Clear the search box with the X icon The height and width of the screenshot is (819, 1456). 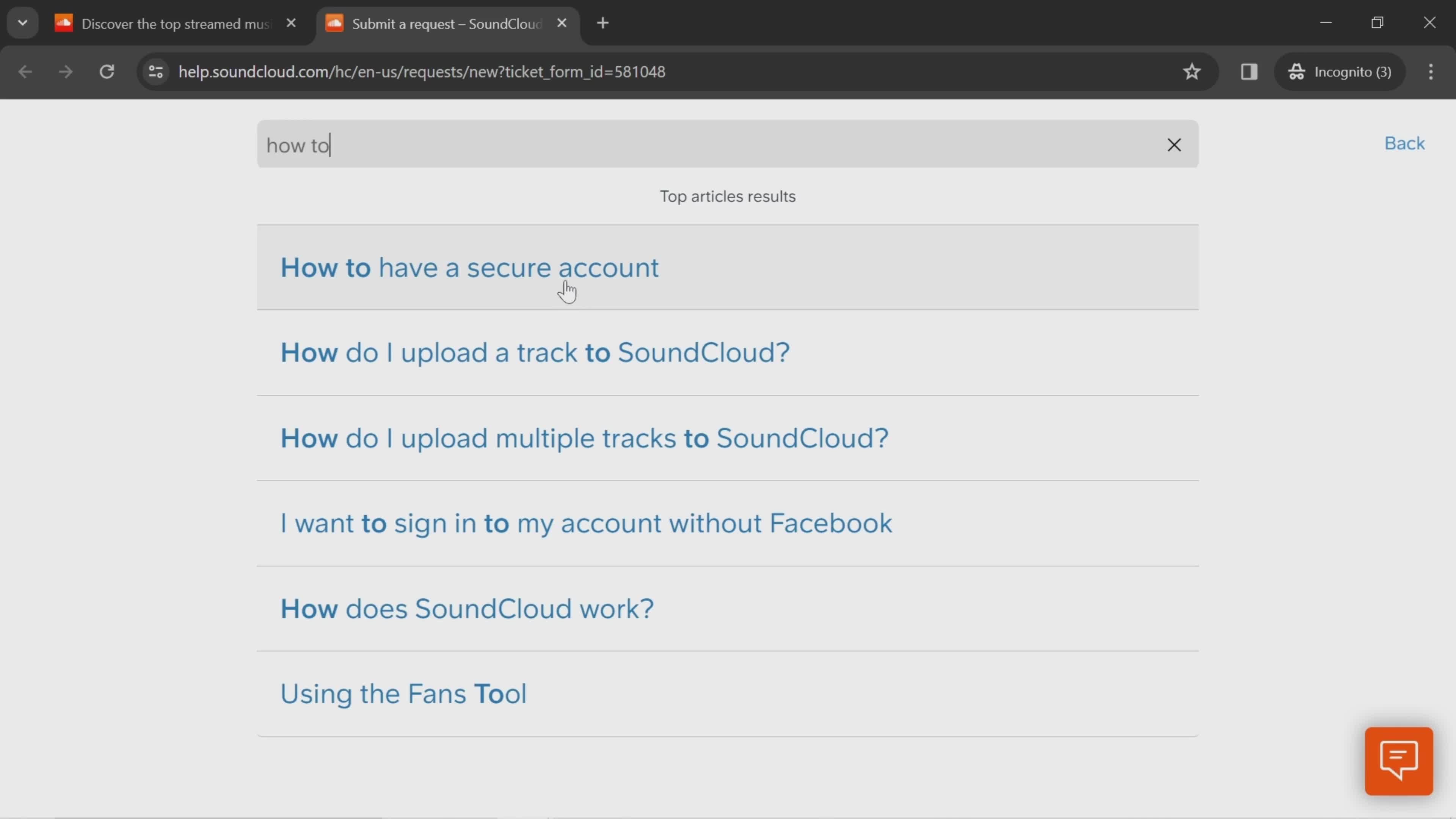(x=1174, y=145)
